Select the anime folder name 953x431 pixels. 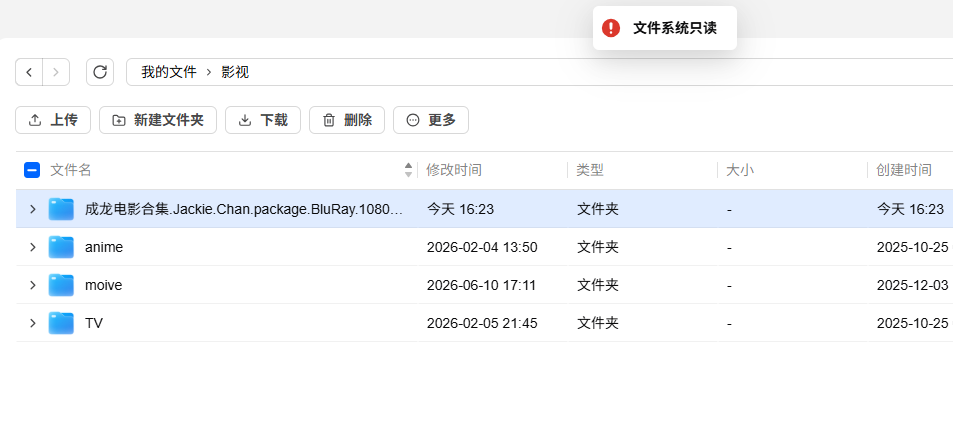click(104, 247)
